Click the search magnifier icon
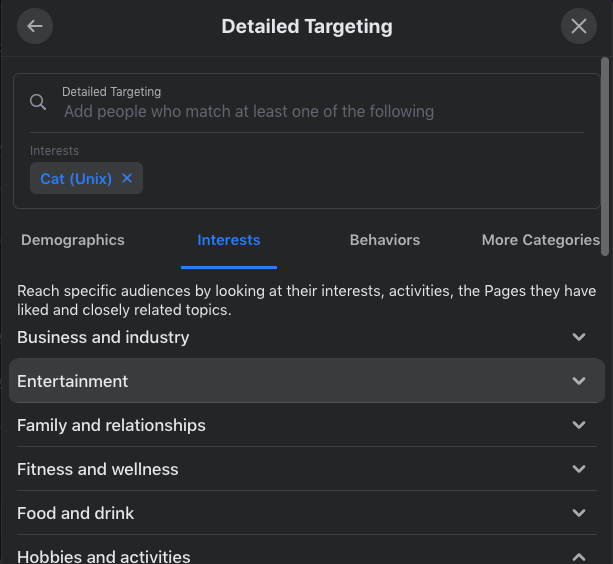 (38, 102)
